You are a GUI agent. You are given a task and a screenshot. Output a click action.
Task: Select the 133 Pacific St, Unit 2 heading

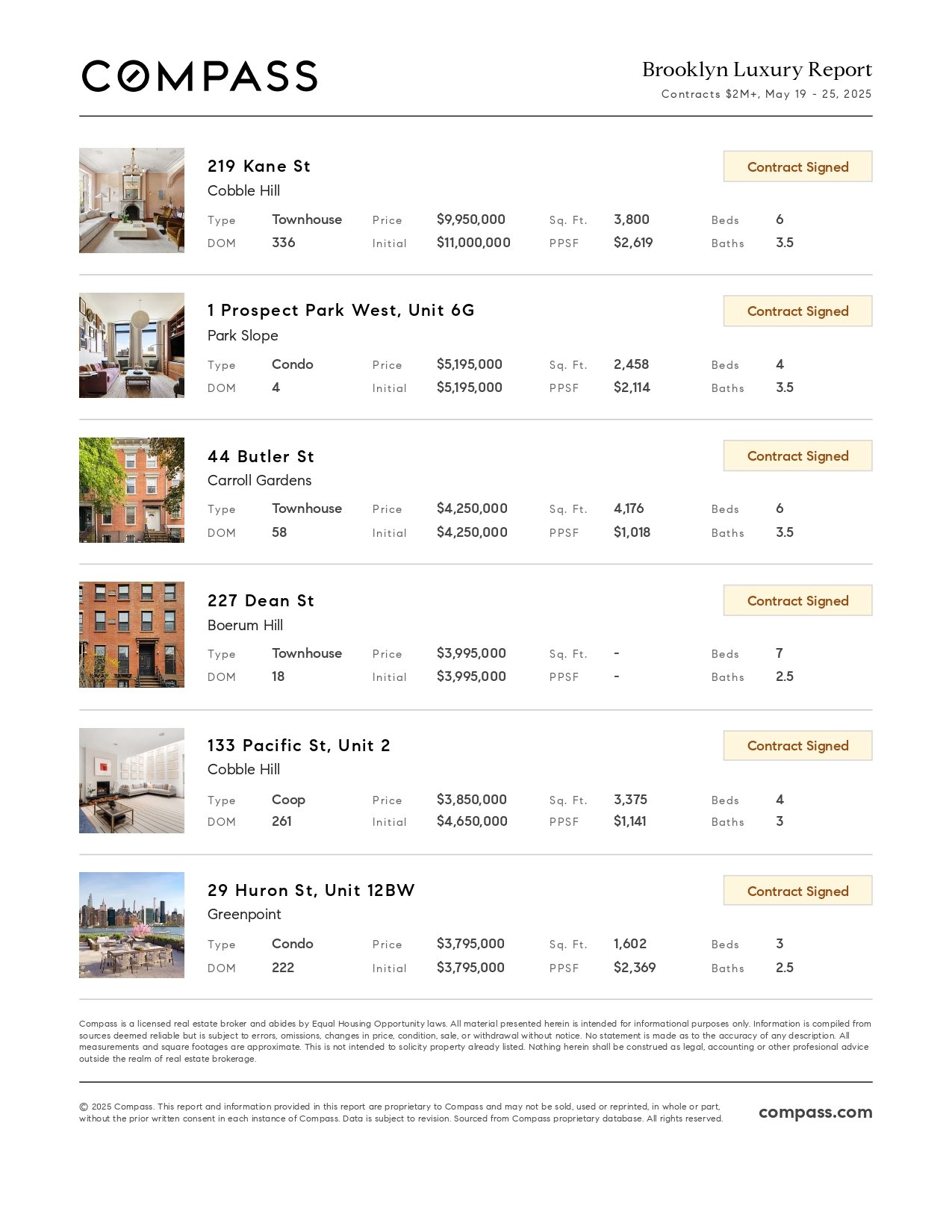click(299, 745)
